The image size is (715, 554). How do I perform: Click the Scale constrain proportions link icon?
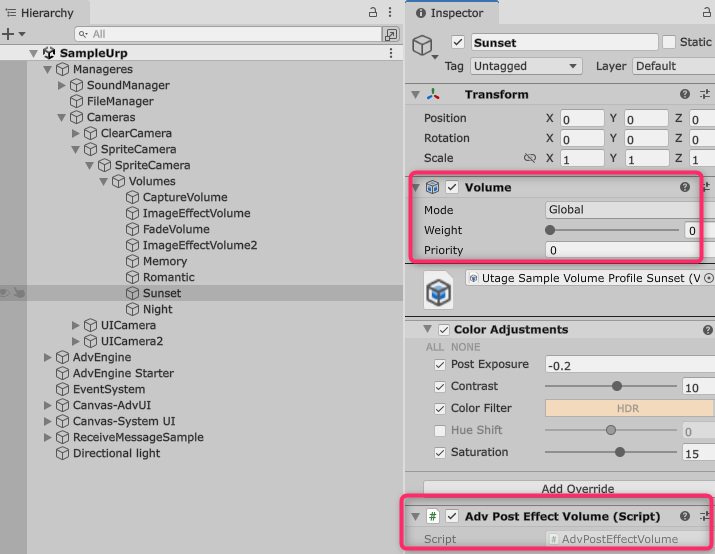pos(530,158)
